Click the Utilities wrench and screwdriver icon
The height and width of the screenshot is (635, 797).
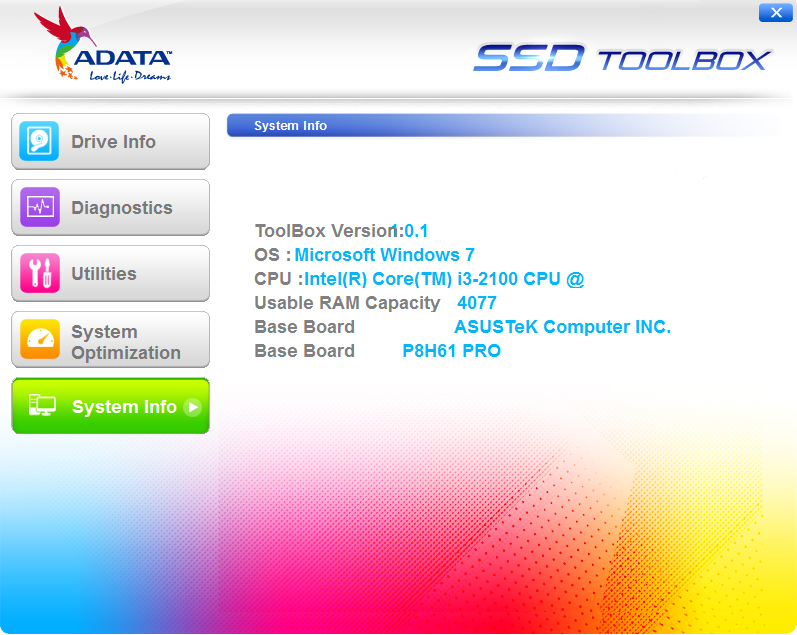tap(40, 273)
